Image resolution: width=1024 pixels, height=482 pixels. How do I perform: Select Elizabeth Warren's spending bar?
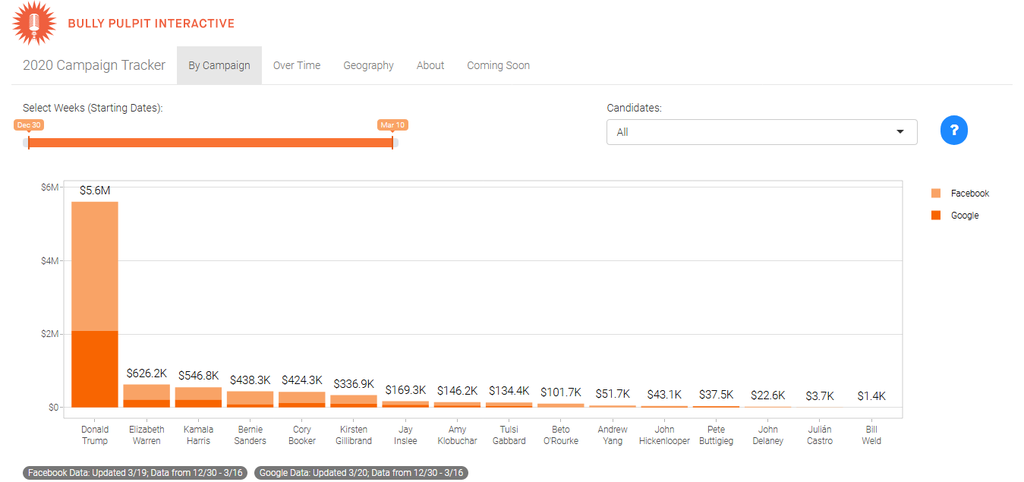(146, 396)
